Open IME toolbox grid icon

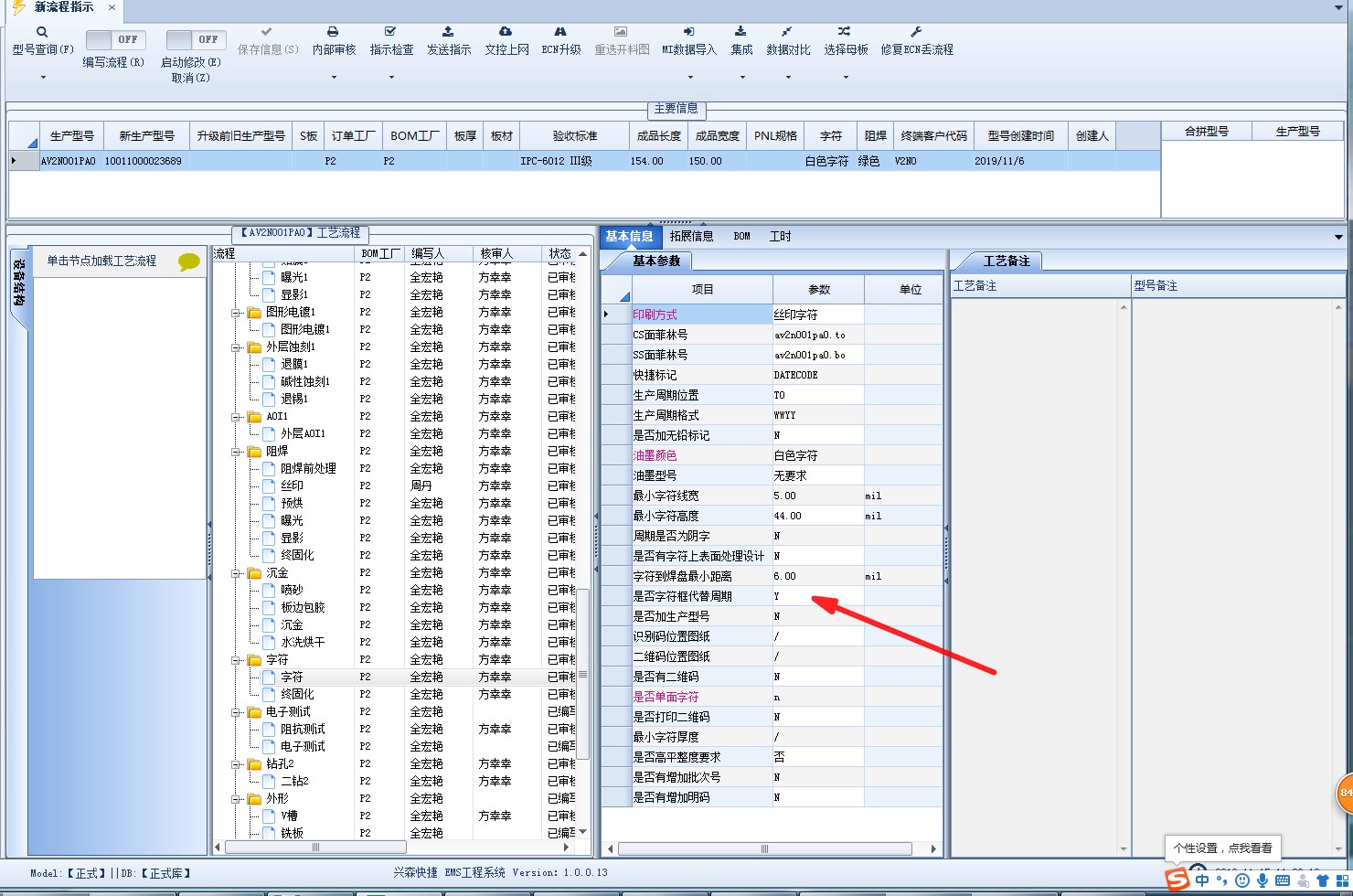point(1342,880)
